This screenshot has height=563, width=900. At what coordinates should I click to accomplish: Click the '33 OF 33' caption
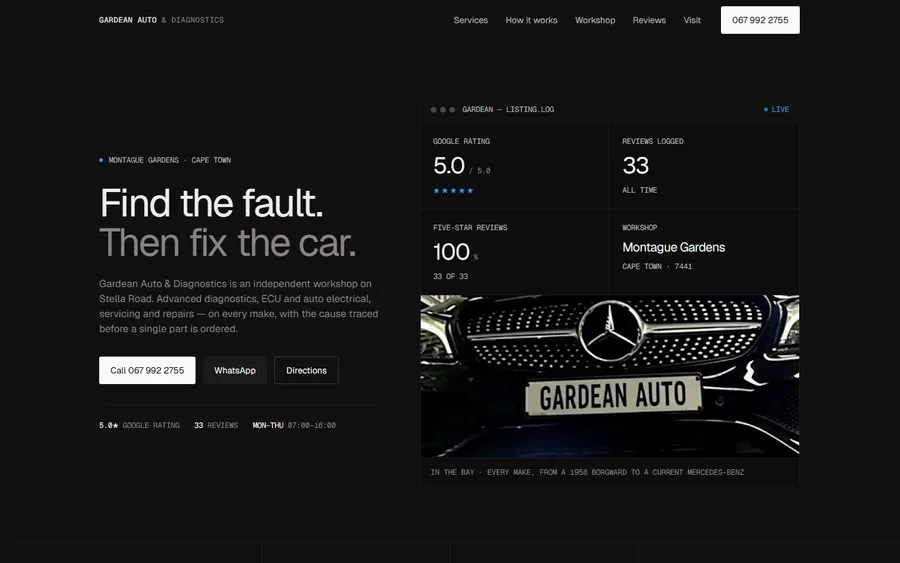coord(451,277)
